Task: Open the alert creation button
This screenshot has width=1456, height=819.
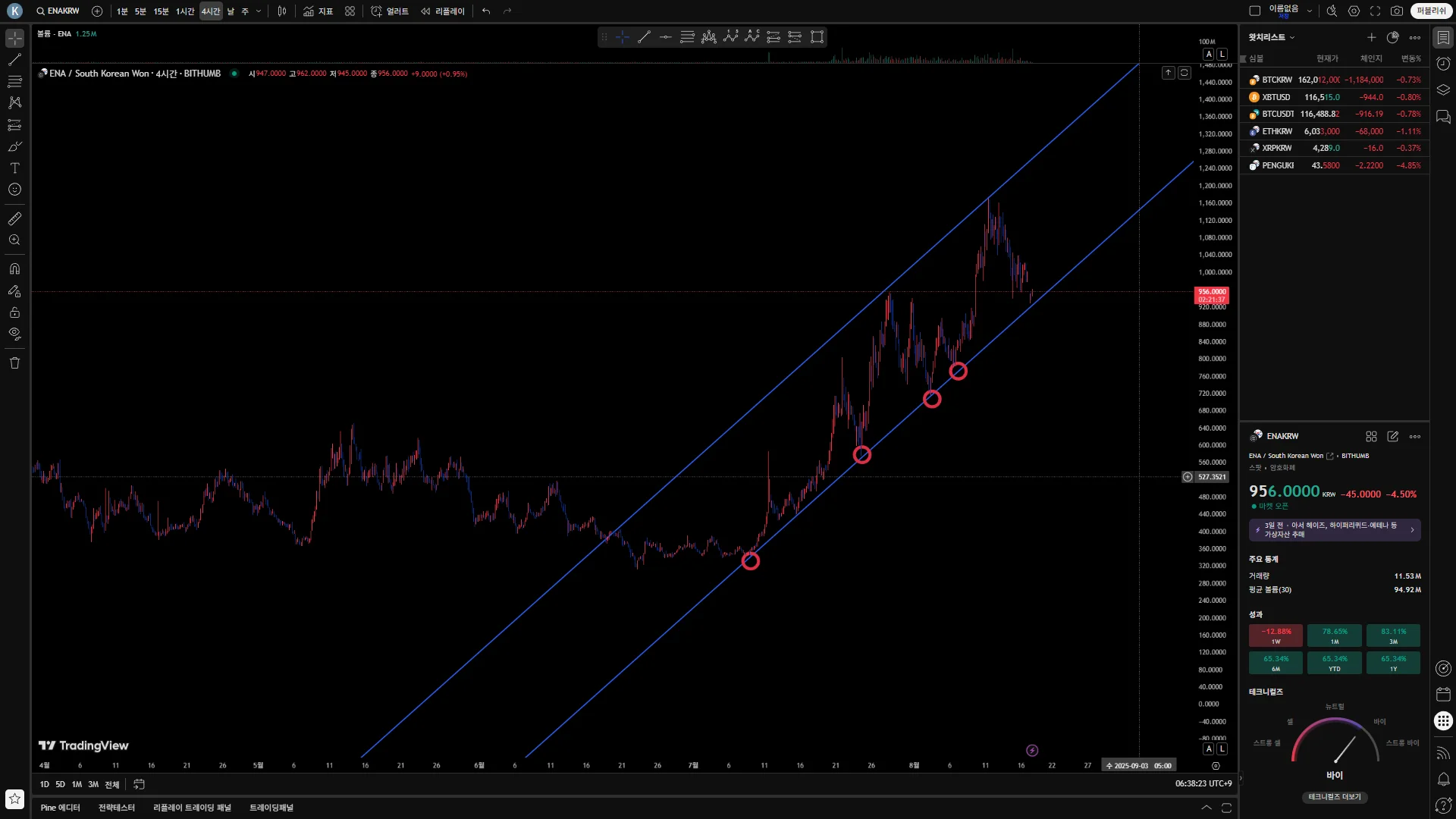Action: [x=390, y=11]
